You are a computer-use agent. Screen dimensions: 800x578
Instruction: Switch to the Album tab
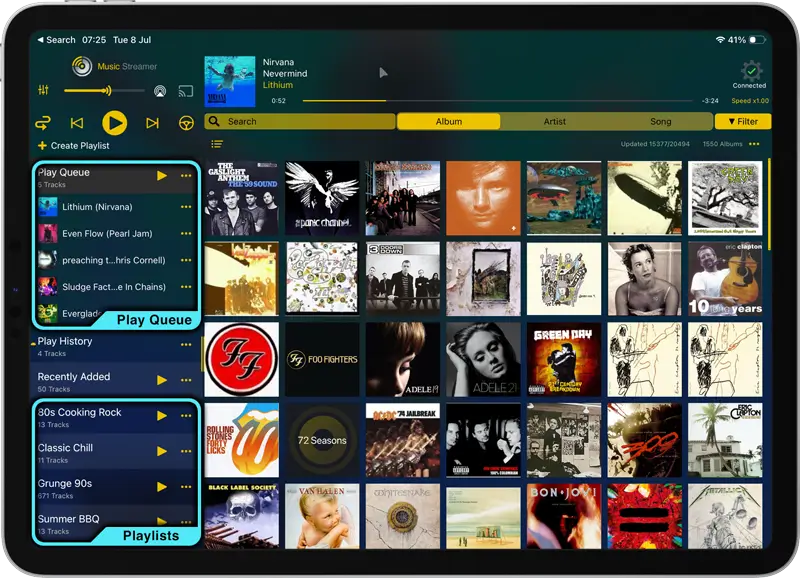click(x=448, y=121)
